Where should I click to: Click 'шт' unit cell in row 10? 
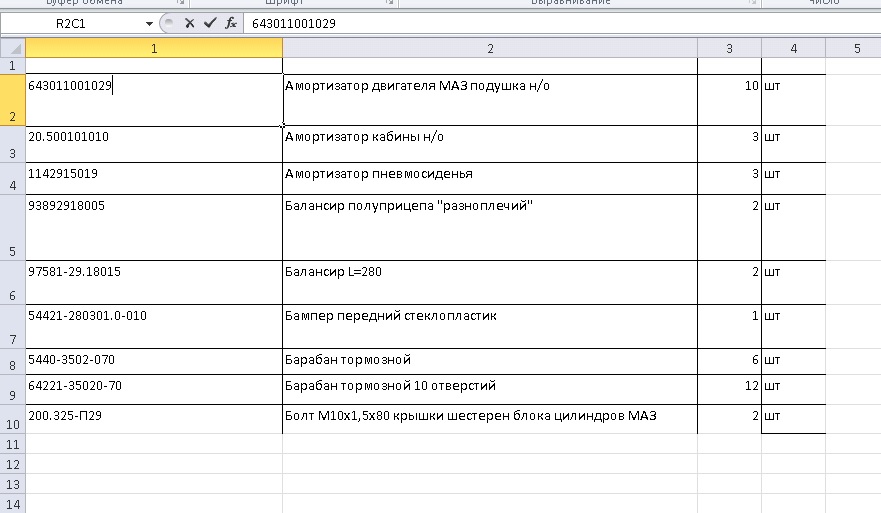click(793, 419)
